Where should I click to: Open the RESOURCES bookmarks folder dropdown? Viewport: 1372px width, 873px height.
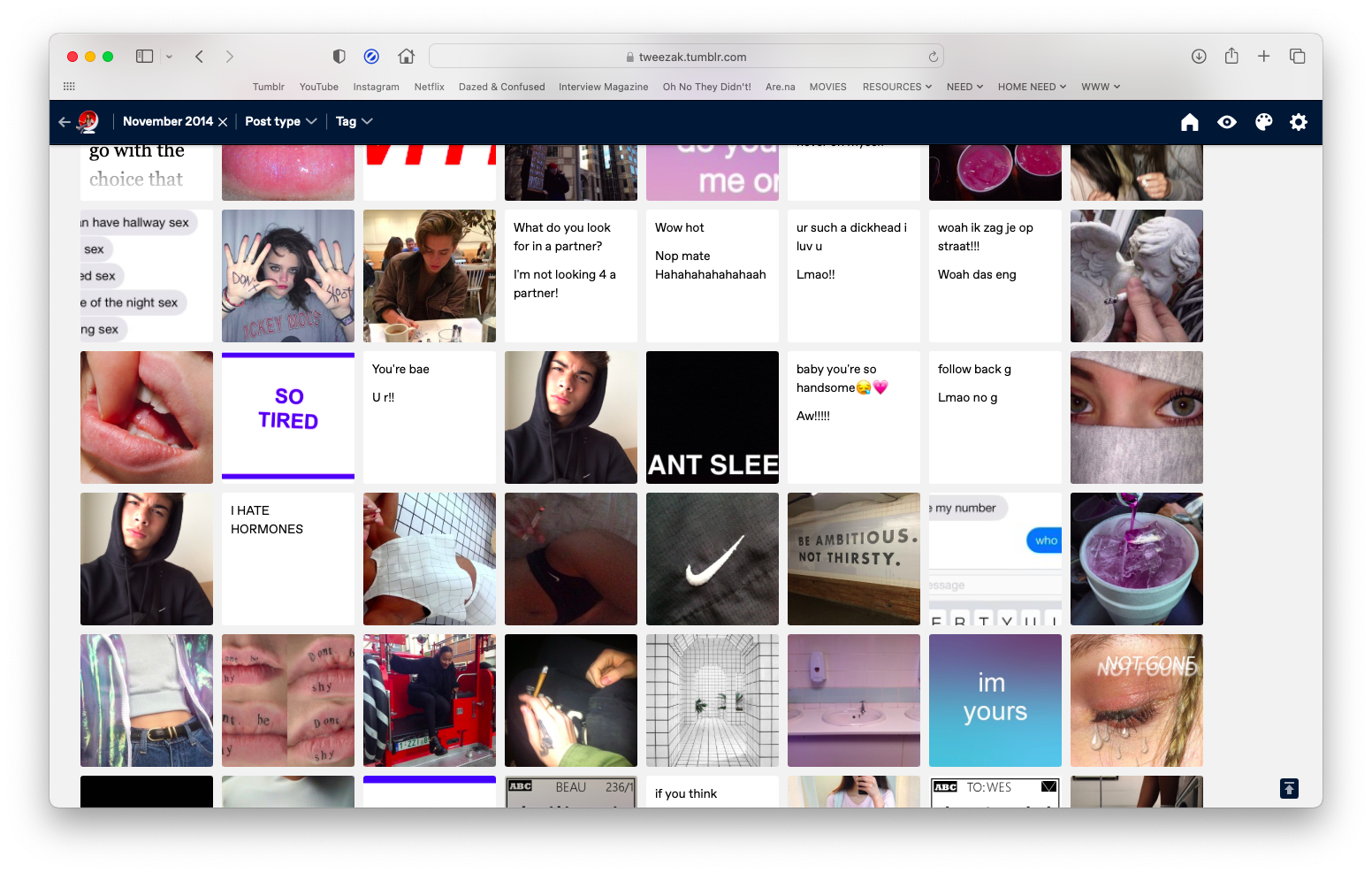click(x=896, y=87)
